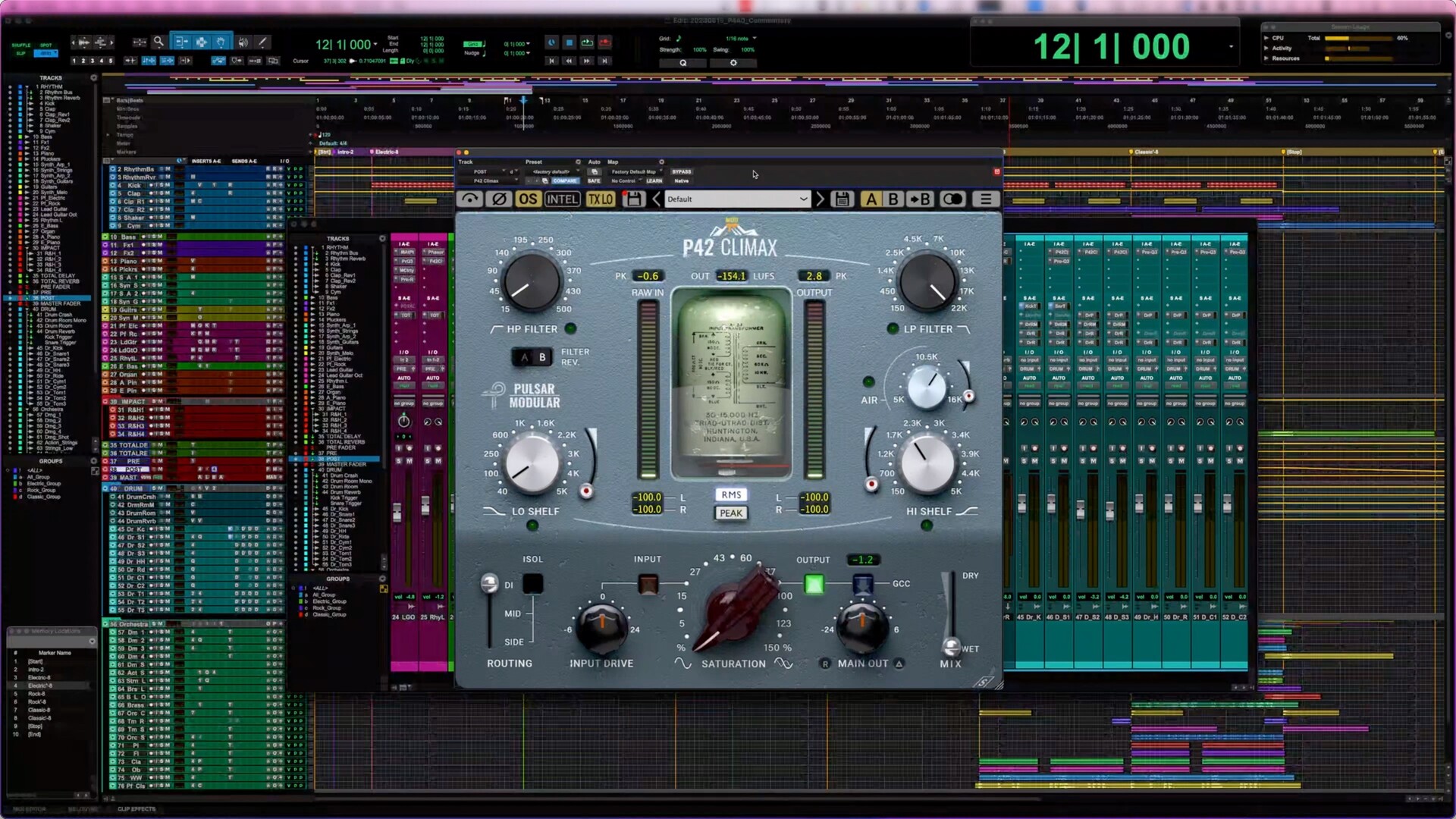Image resolution: width=1456 pixels, height=819 pixels.
Task: Select preset slot A
Action: click(871, 199)
